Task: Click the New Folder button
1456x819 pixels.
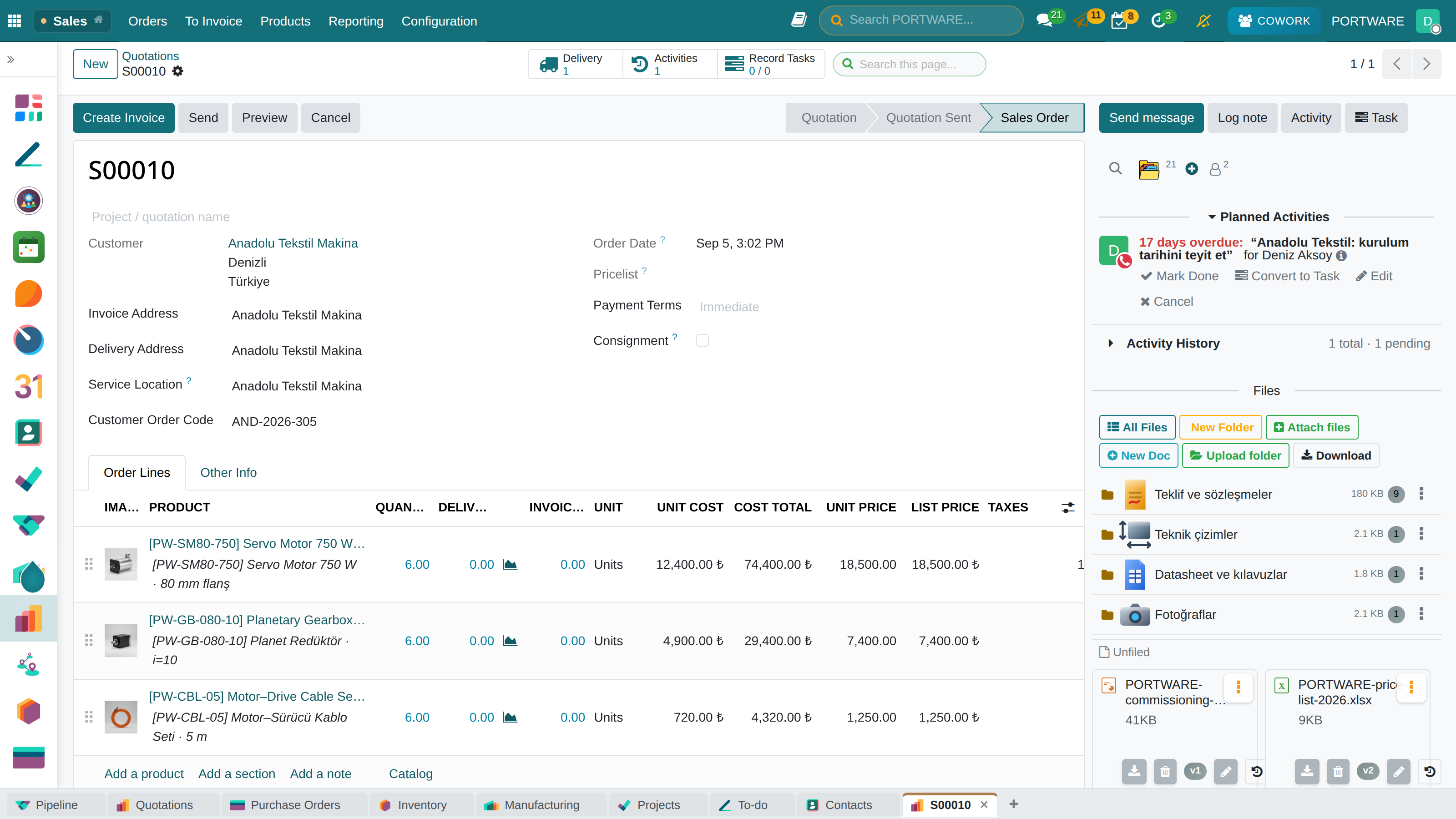Action: 1221,427
